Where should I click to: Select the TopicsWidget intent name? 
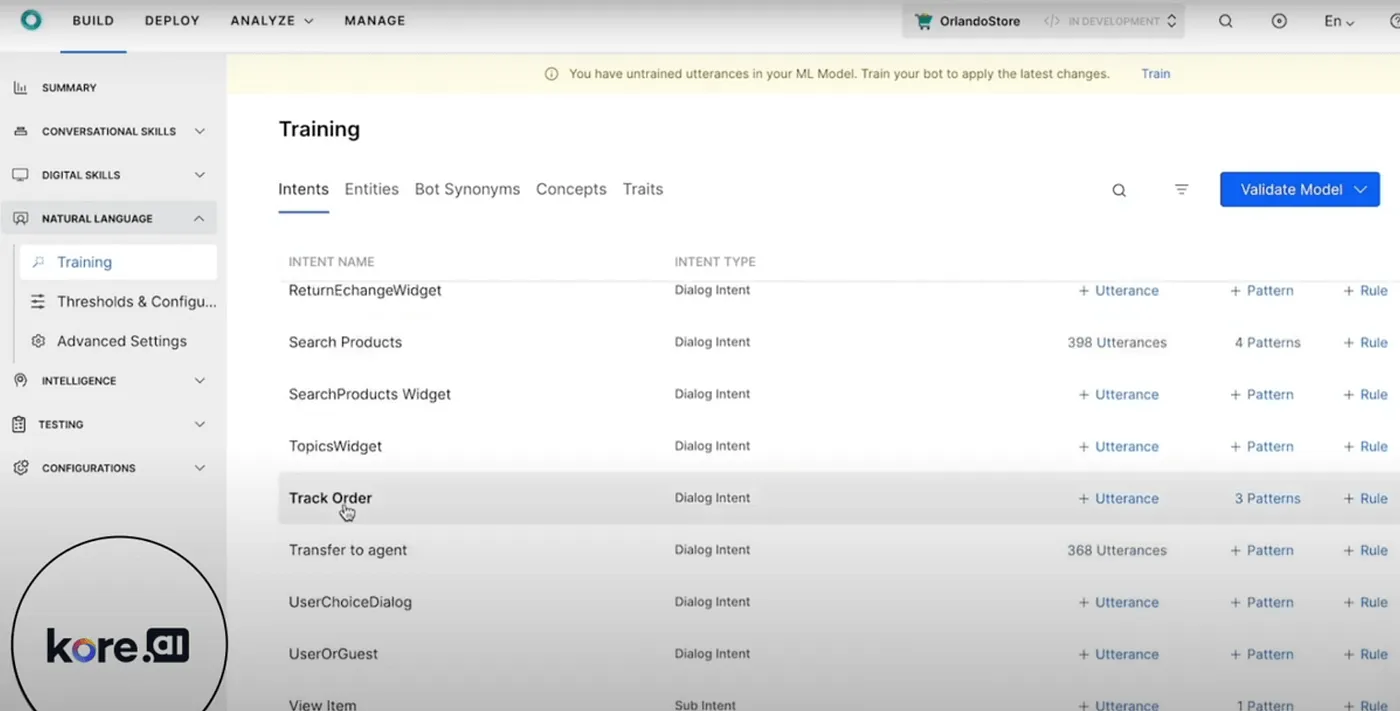point(335,446)
